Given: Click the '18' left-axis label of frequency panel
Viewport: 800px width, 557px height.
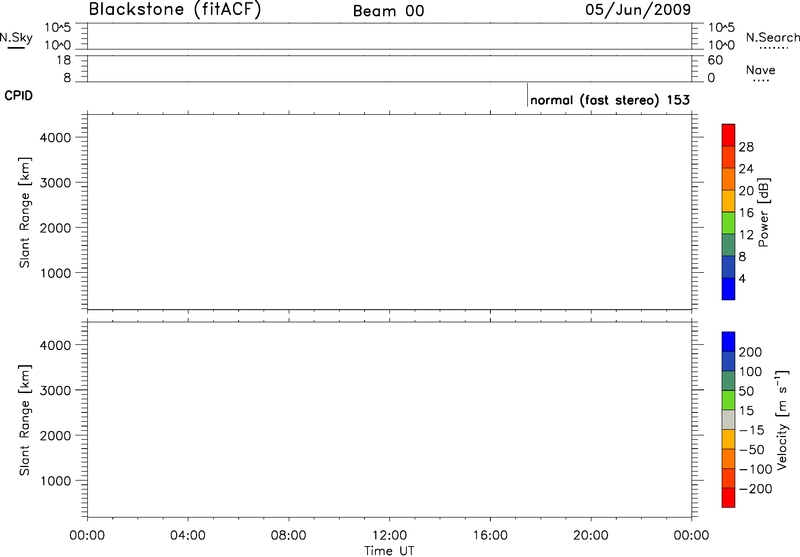Looking at the screenshot, I should point(64,60).
